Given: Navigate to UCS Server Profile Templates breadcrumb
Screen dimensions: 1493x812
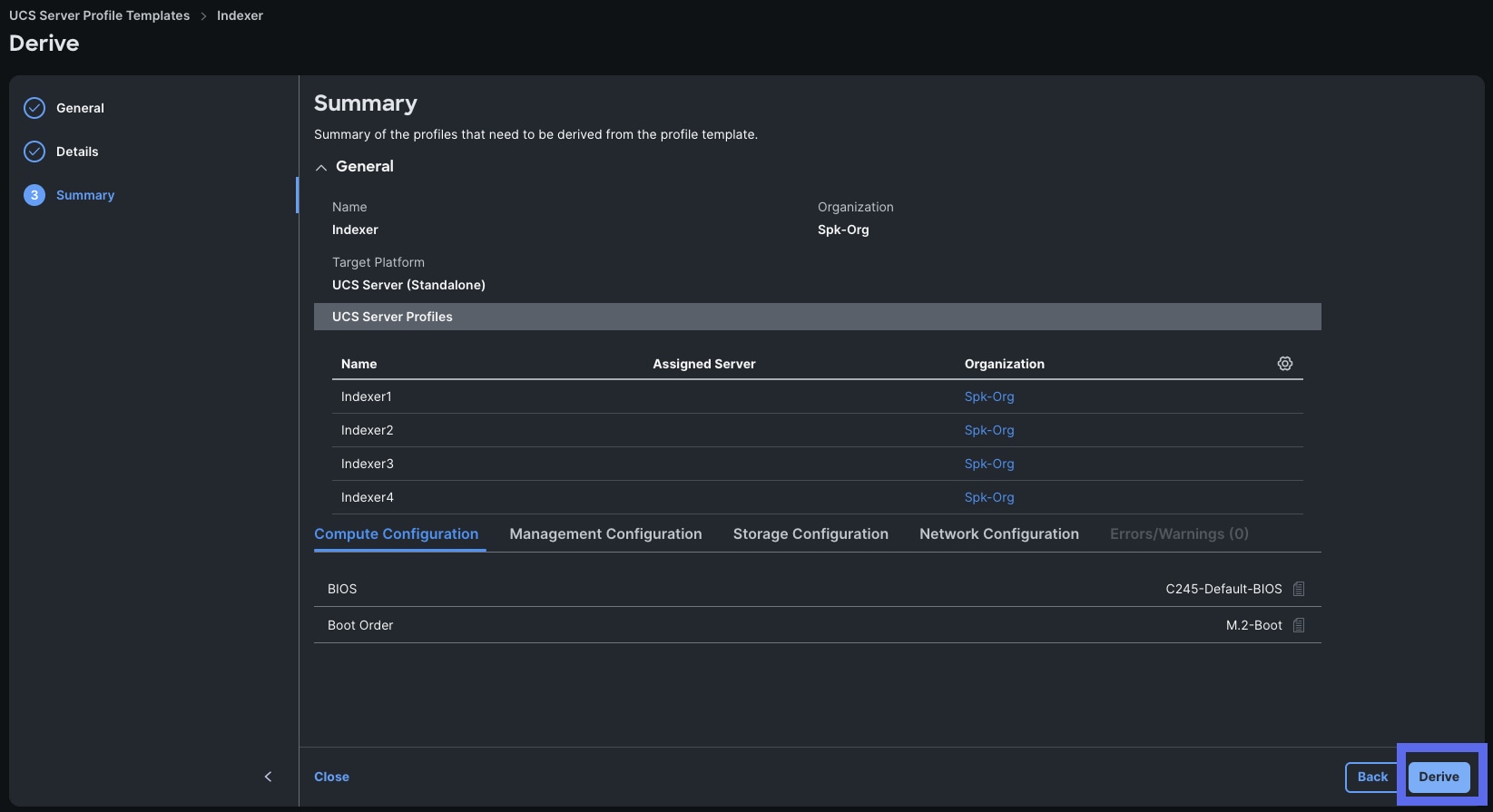Looking at the screenshot, I should coord(99,15).
